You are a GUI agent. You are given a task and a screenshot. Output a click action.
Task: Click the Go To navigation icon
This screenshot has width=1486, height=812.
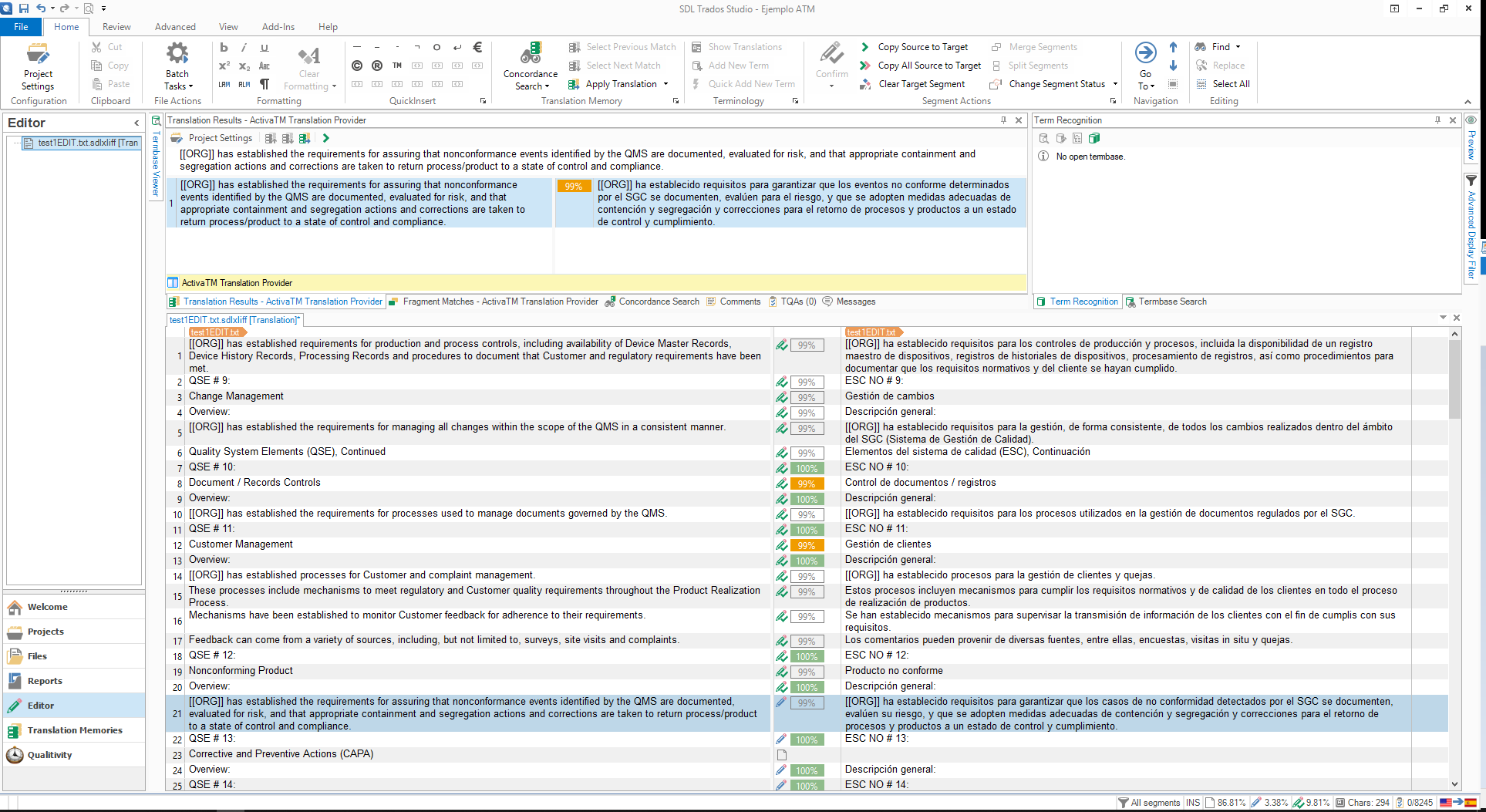point(1146,53)
